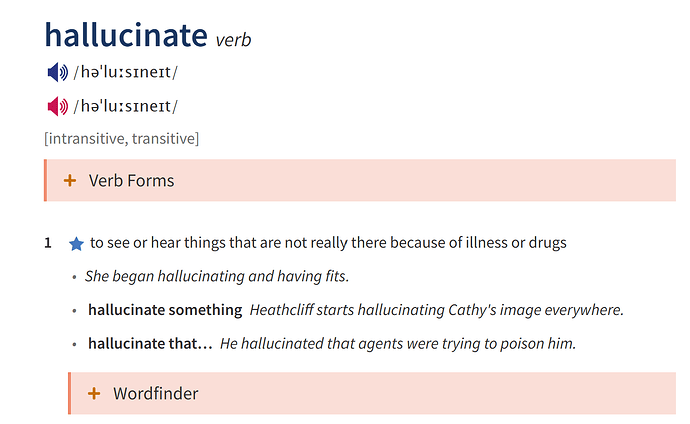The image size is (690, 424).
Task: Click the British phonetic transcription text
Action: 125,72
